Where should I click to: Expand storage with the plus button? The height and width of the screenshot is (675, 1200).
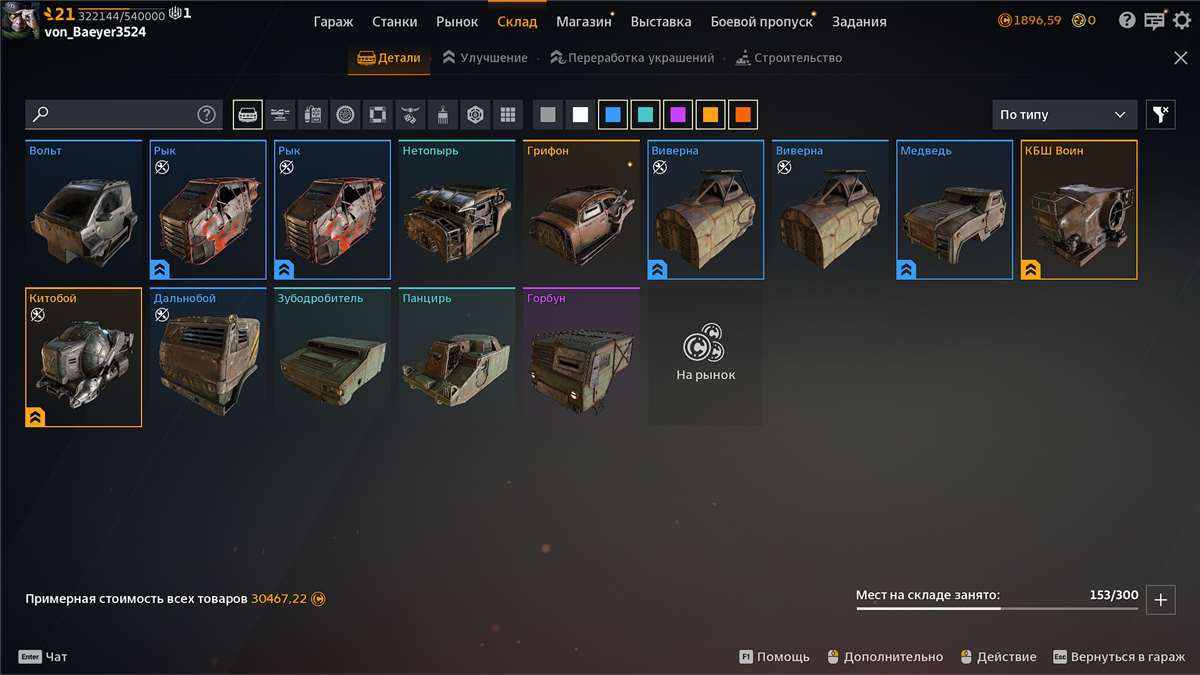tap(1160, 600)
